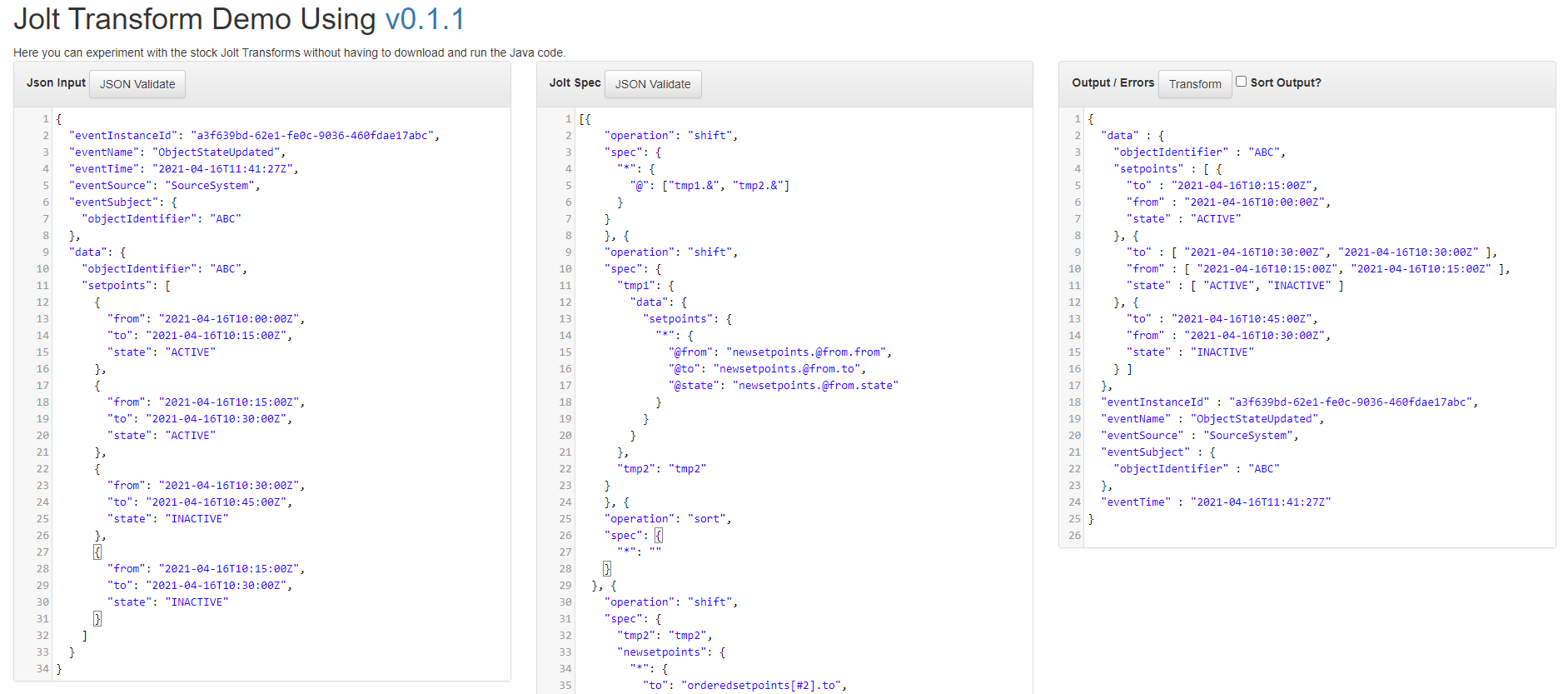1568x694 pixels.
Task: Click "state": "INACTIVE" on input line 25
Action: tap(167, 518)
